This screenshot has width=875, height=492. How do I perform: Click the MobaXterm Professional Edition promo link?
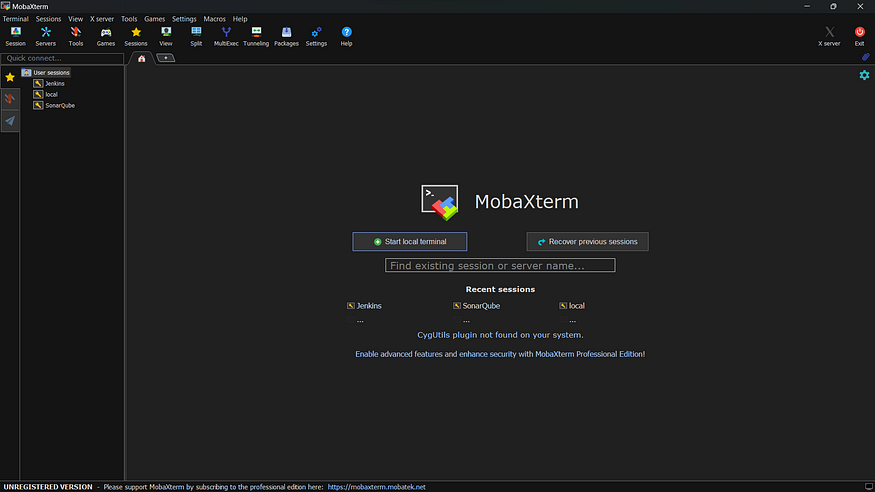[x=500, y=354]
